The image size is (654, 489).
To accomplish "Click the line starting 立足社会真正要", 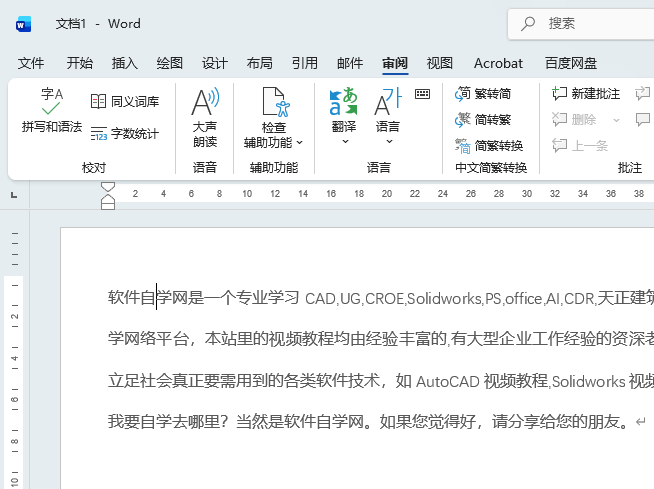I will click(x=381, y=381).
